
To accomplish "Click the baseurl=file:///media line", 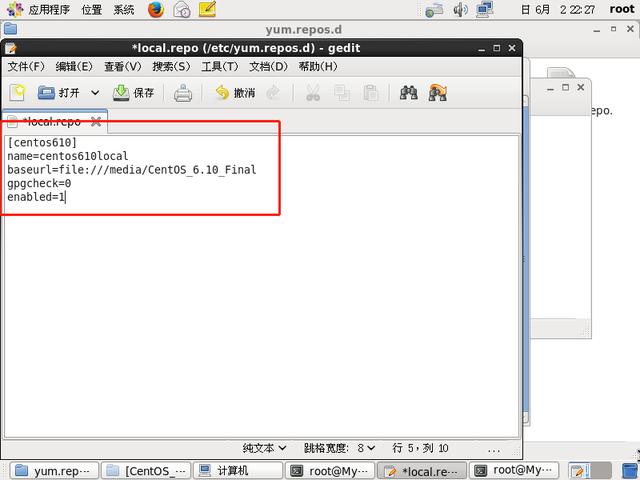I will 132,169.
